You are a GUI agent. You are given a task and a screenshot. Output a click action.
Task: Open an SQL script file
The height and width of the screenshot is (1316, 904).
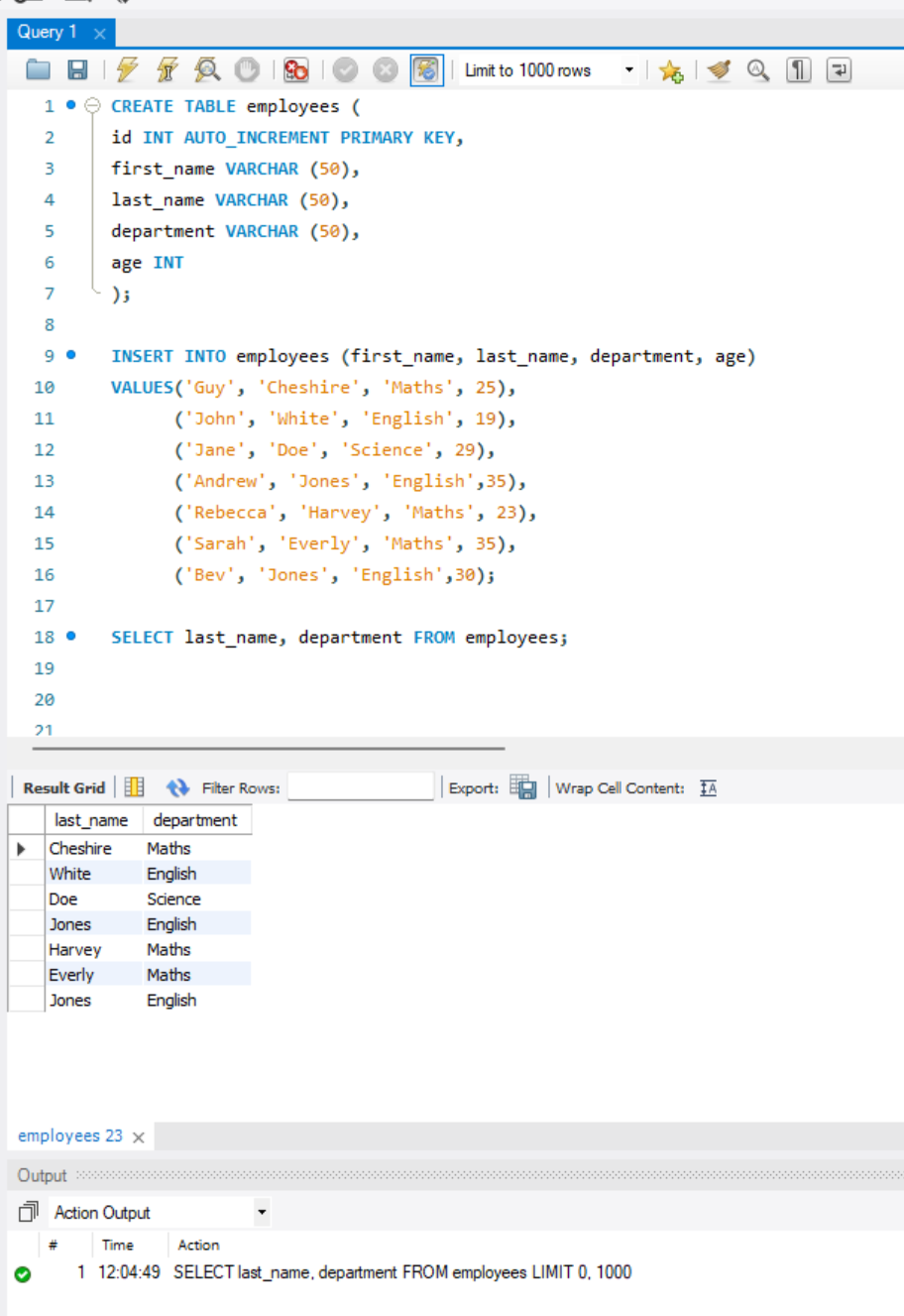[38, 69]
